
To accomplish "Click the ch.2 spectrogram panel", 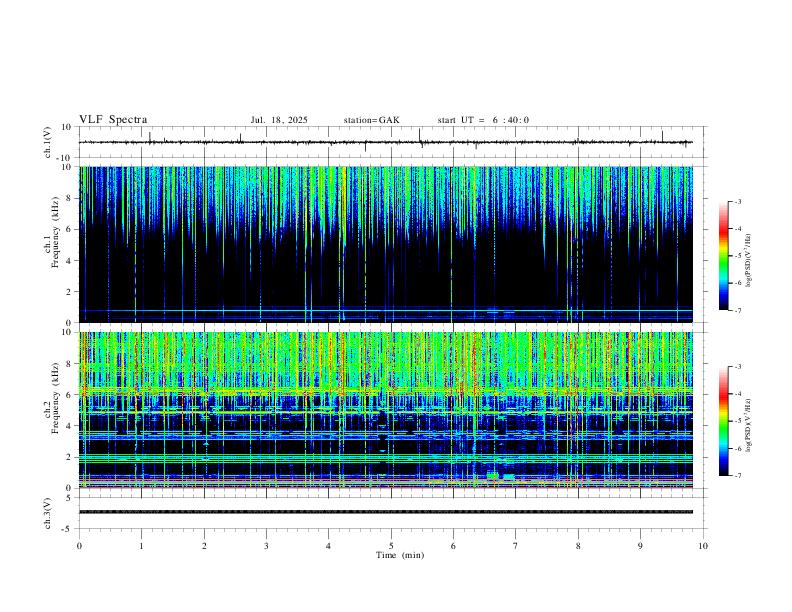I will pos(386,410).
